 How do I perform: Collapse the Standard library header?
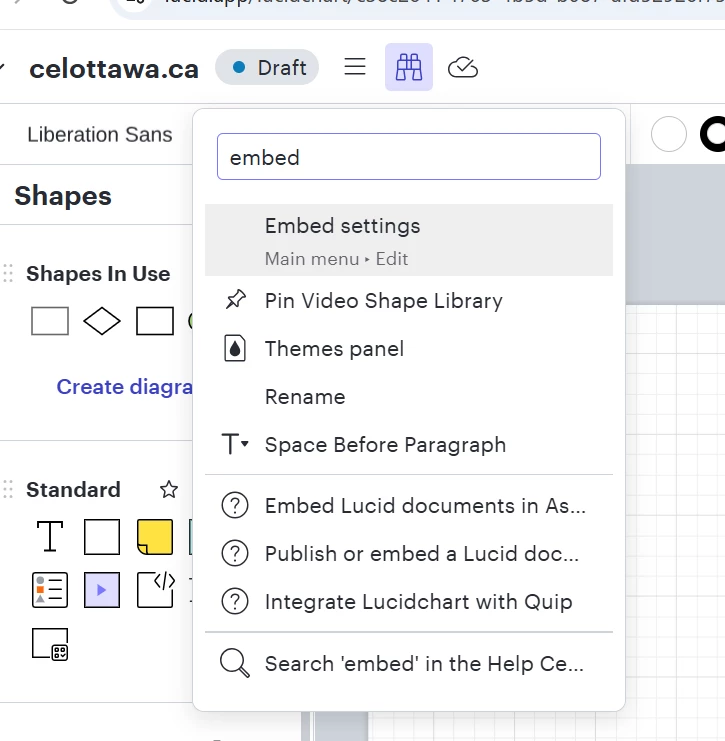click(x=73, y=490)
